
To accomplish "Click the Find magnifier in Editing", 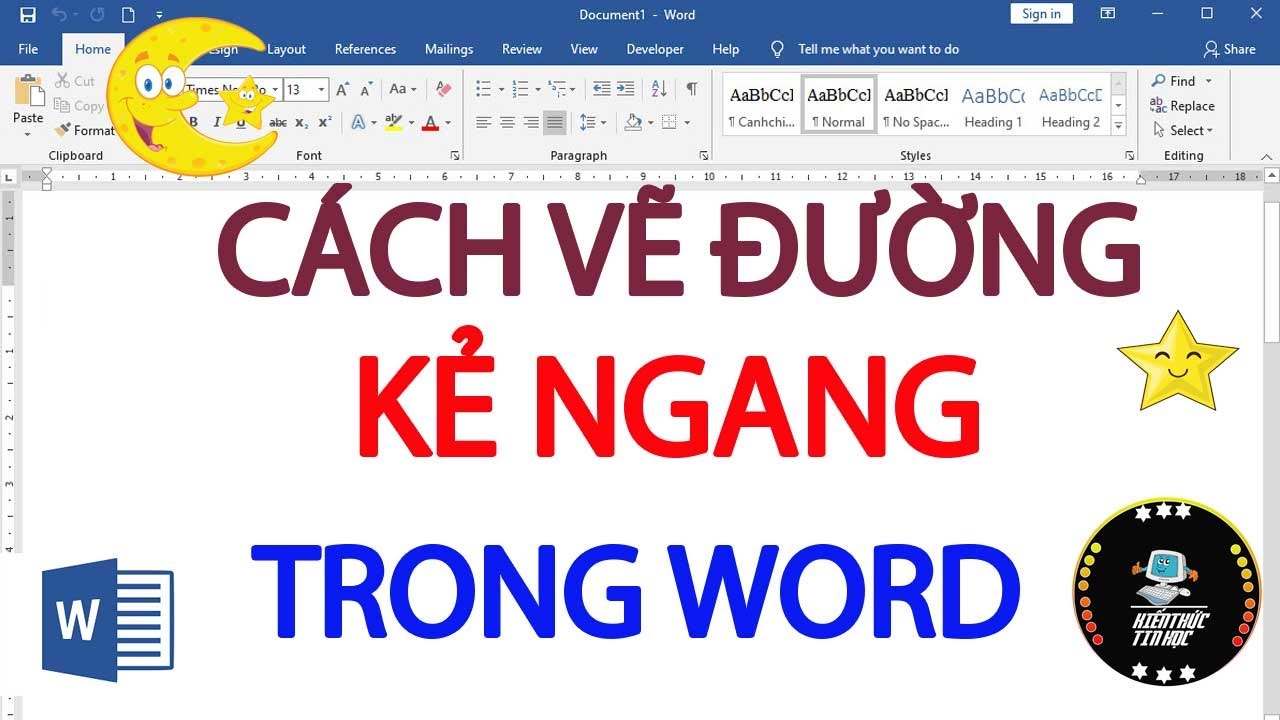I will point(1159,81).
